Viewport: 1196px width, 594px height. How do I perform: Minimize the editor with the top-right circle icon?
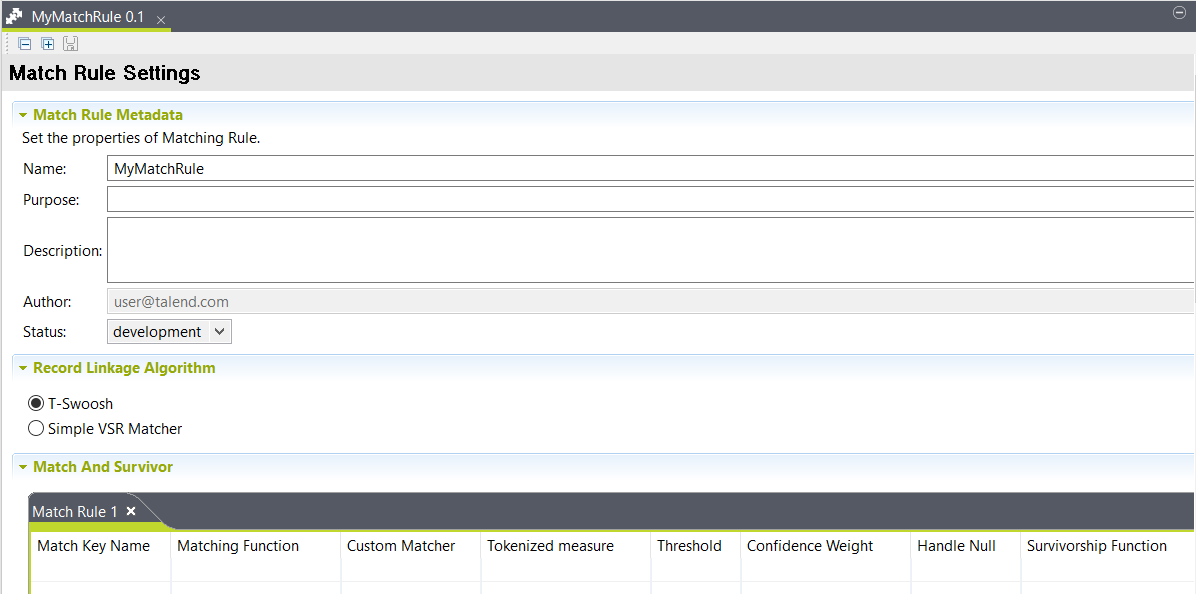pyautogui.click(x=1179, y=12)
